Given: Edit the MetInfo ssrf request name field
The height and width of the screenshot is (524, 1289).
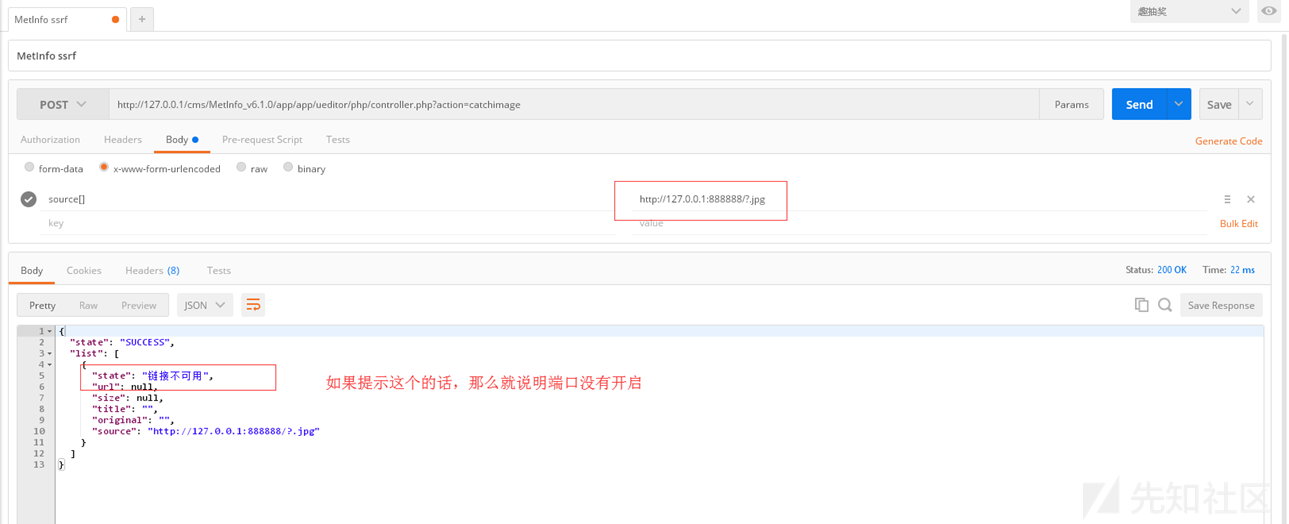Looking at the screenshot, I should (x=639, y=56).
